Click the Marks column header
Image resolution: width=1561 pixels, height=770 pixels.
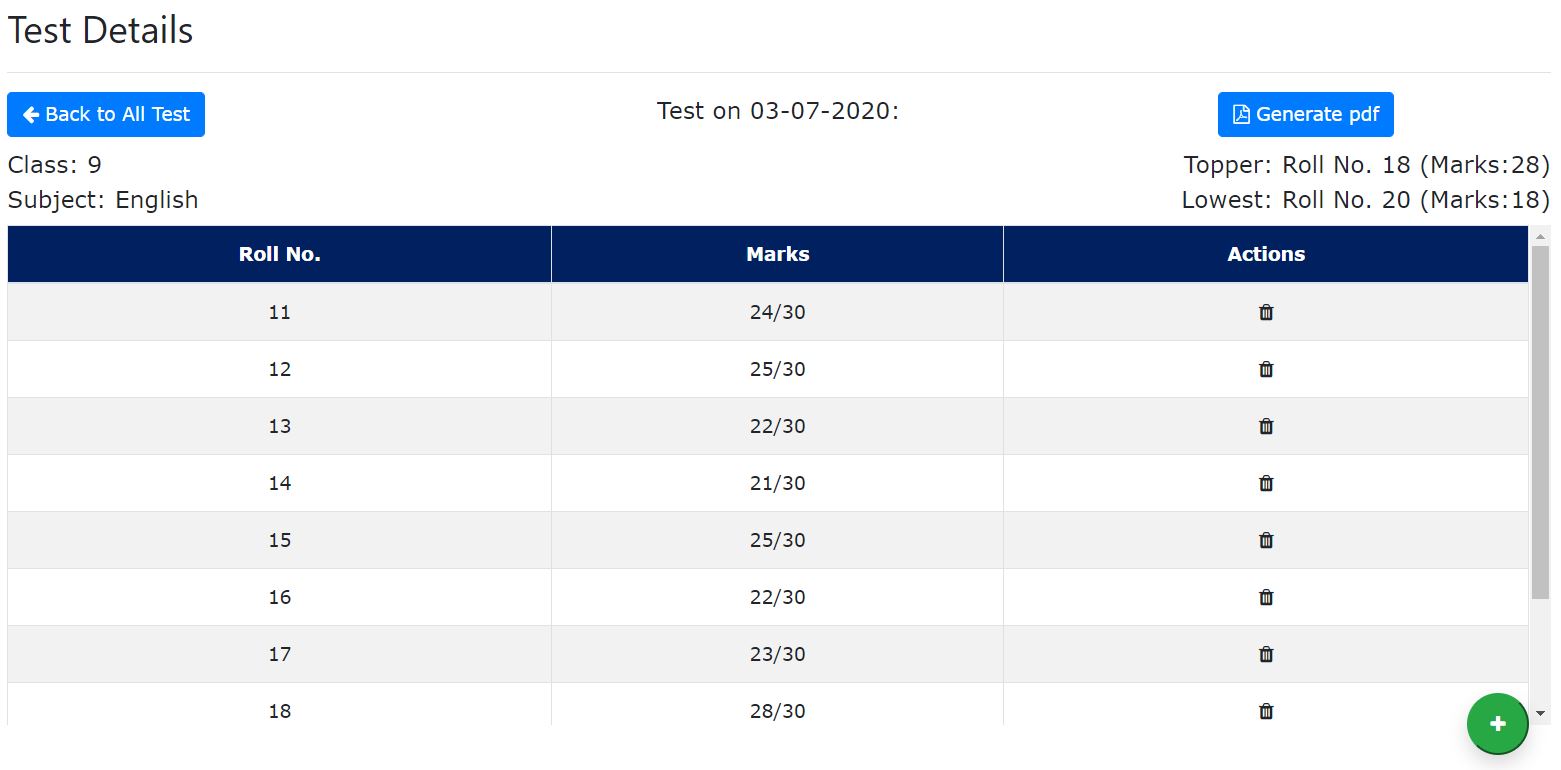point(777,254)
